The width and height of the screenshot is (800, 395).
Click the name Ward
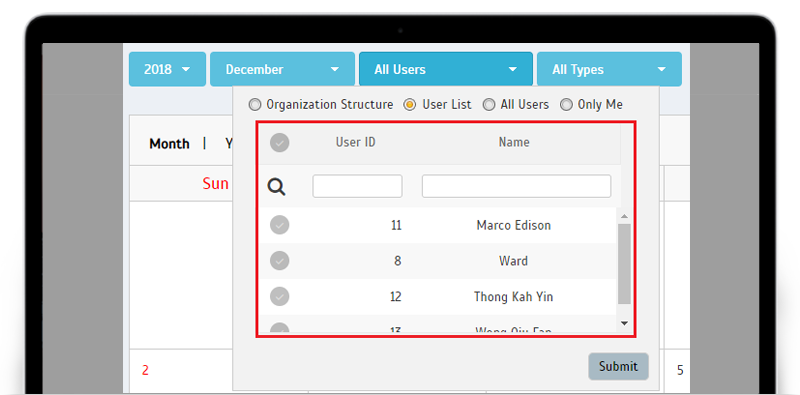click(x=513, y=261)
